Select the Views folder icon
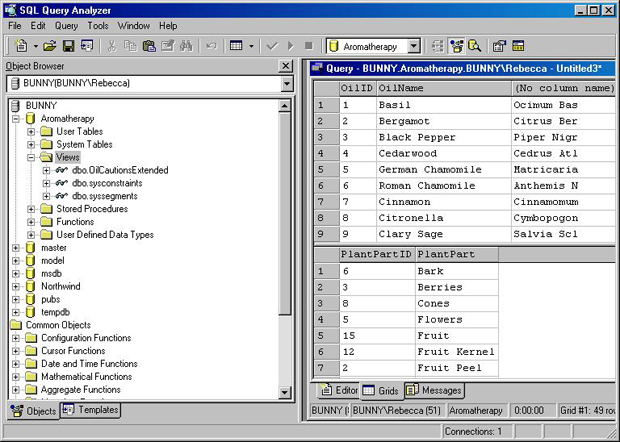 [x=46, y=157]
